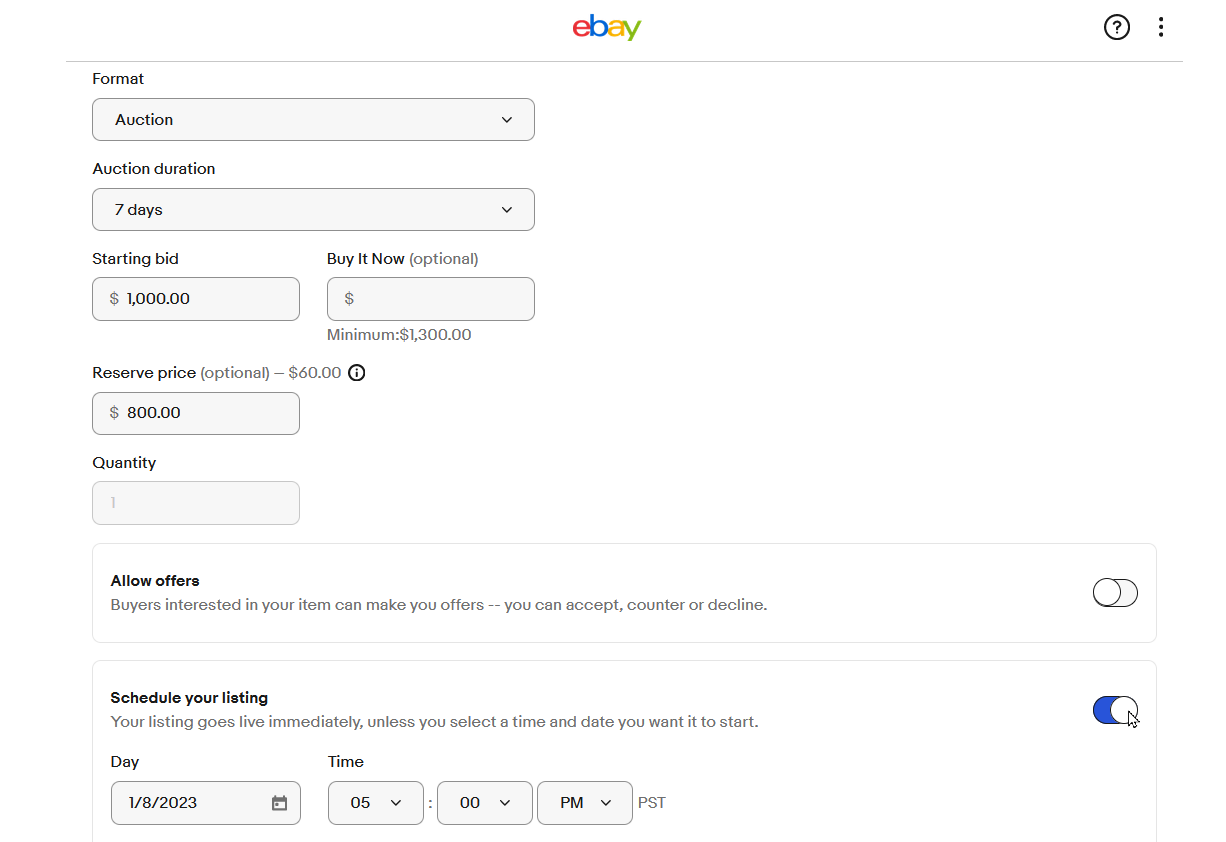The image size is (1226, 842).
Task: Open the minutes dropdown set to 00
Action: [x=484, y=803]
